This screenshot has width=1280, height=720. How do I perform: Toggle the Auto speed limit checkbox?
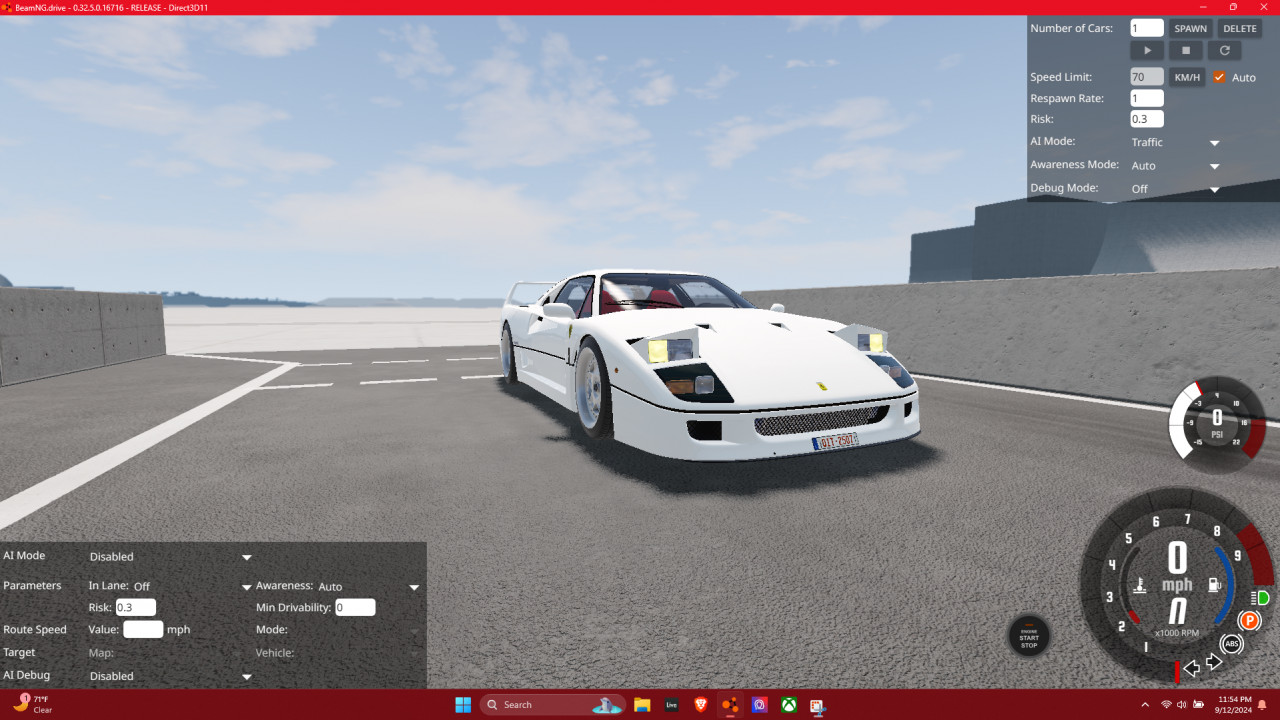pyautogui.click(x=1219, y=77)
